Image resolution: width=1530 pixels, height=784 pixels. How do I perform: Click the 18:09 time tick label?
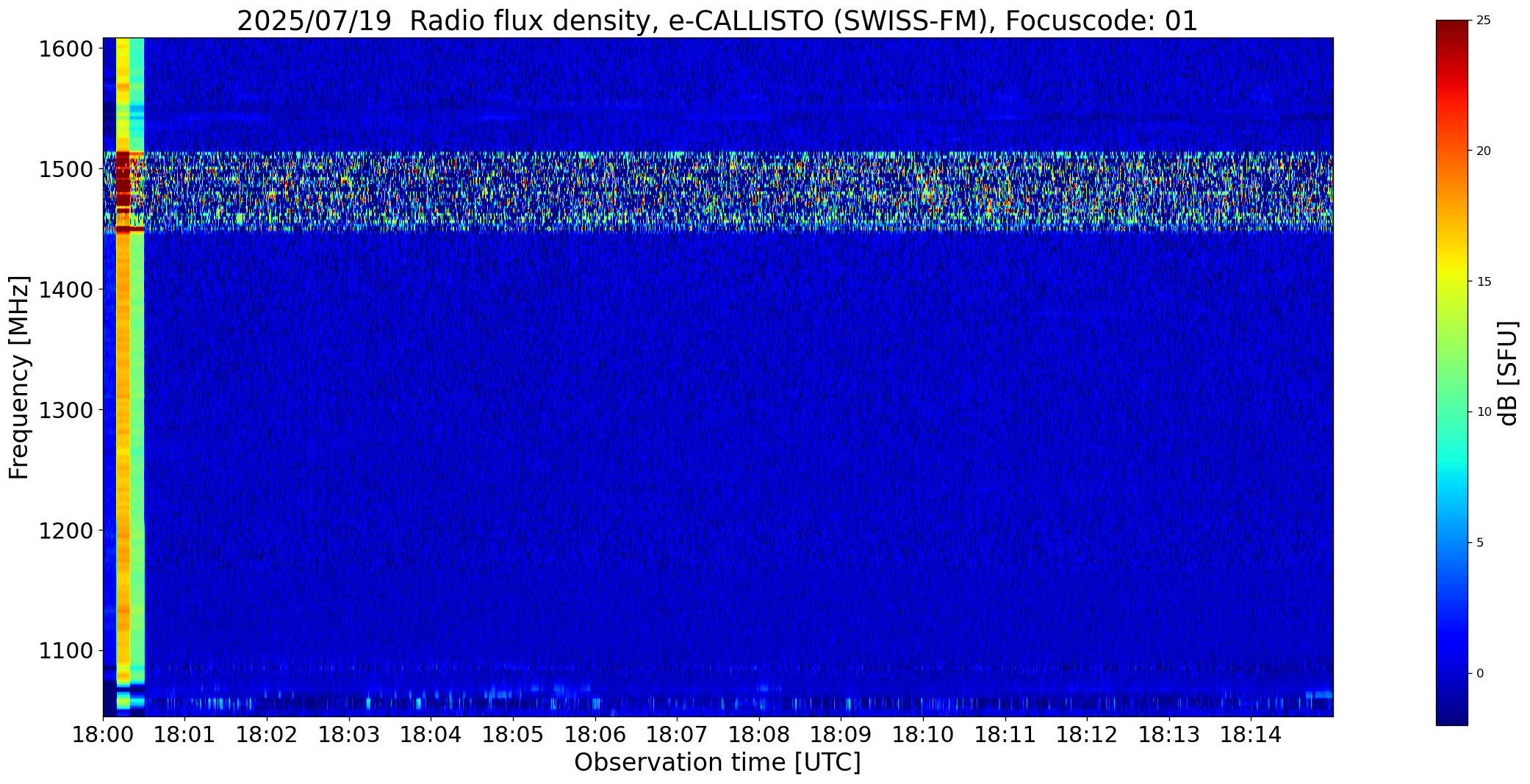tap(841, 735)
